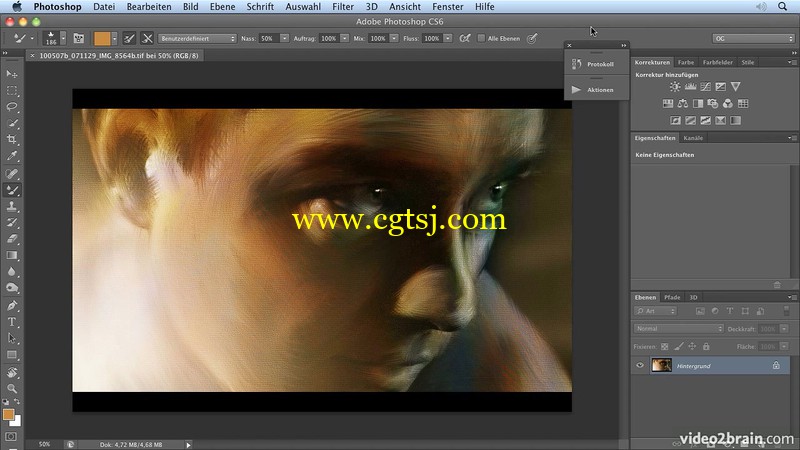This screenshot has height=450, width=800.
Task: Open the OG workspace switcher dropdown
Action: (754, 39)
